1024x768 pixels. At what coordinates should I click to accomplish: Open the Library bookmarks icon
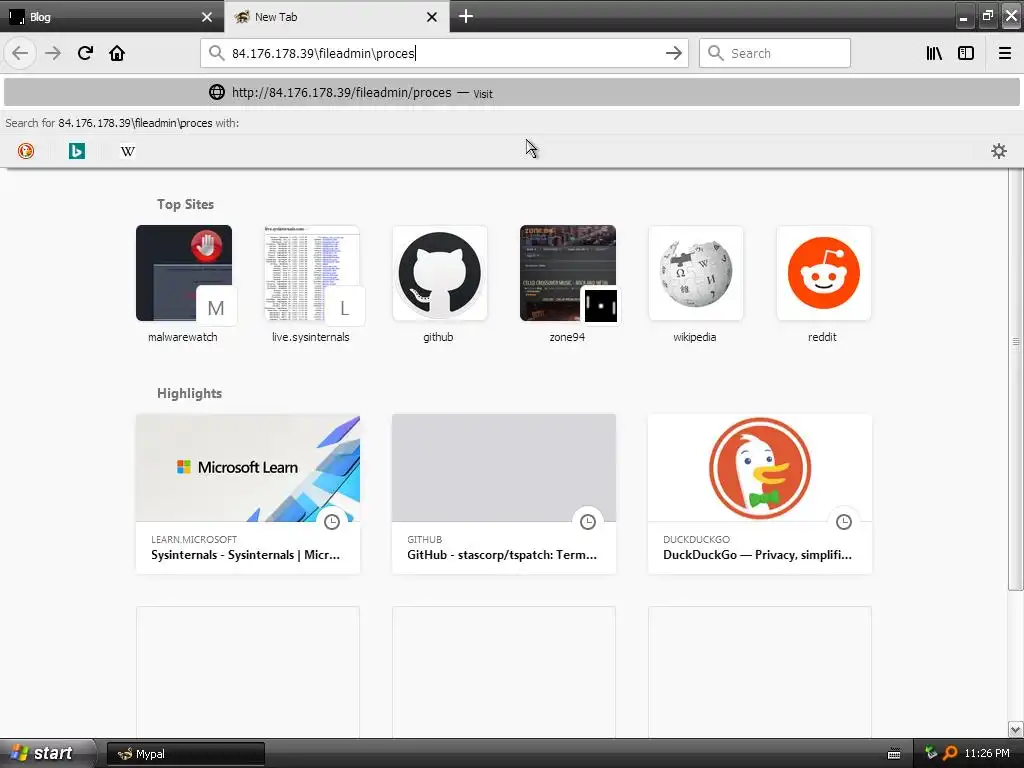[x=934, y=54]
